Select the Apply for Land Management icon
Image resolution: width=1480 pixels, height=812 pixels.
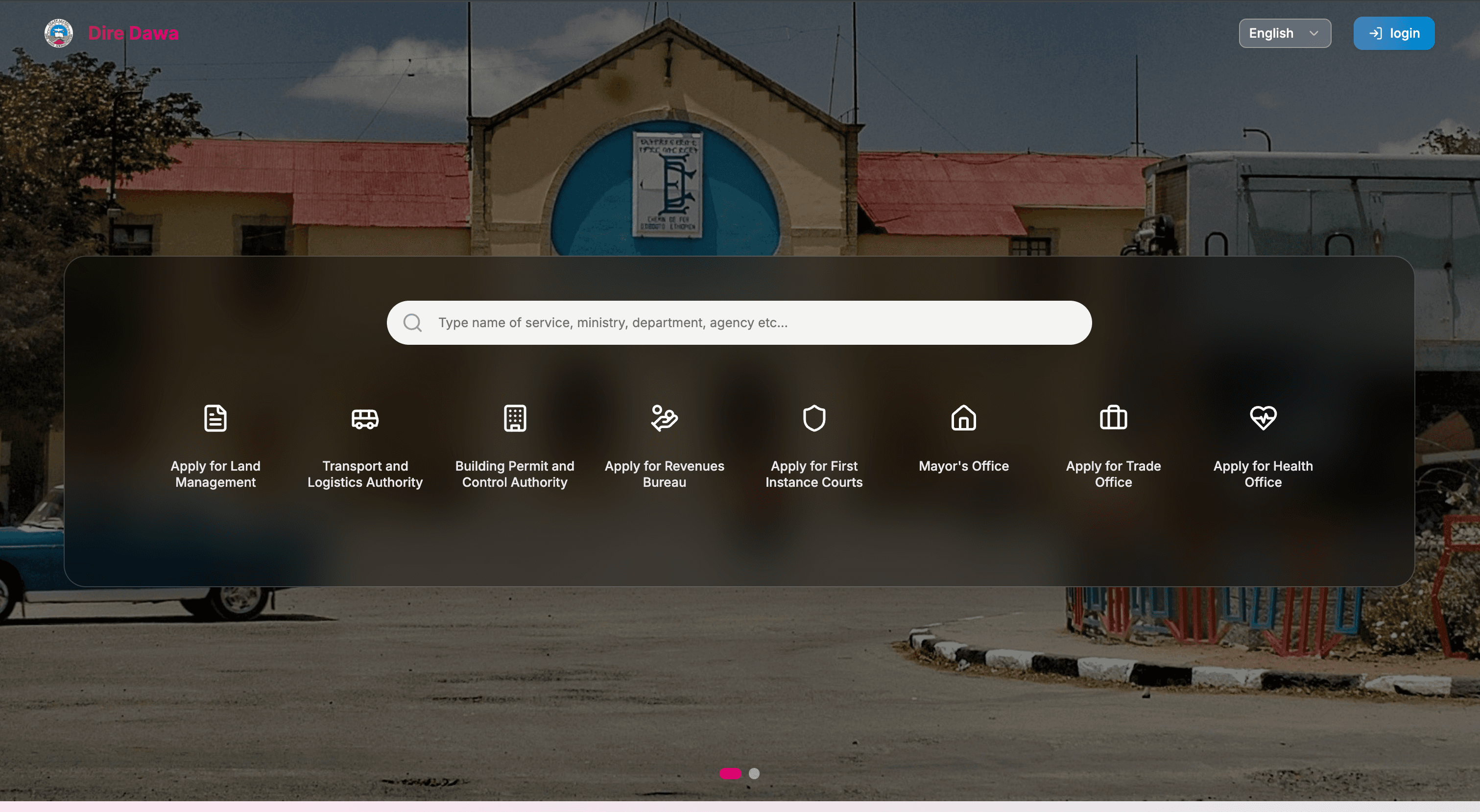[x=215, y=418]
